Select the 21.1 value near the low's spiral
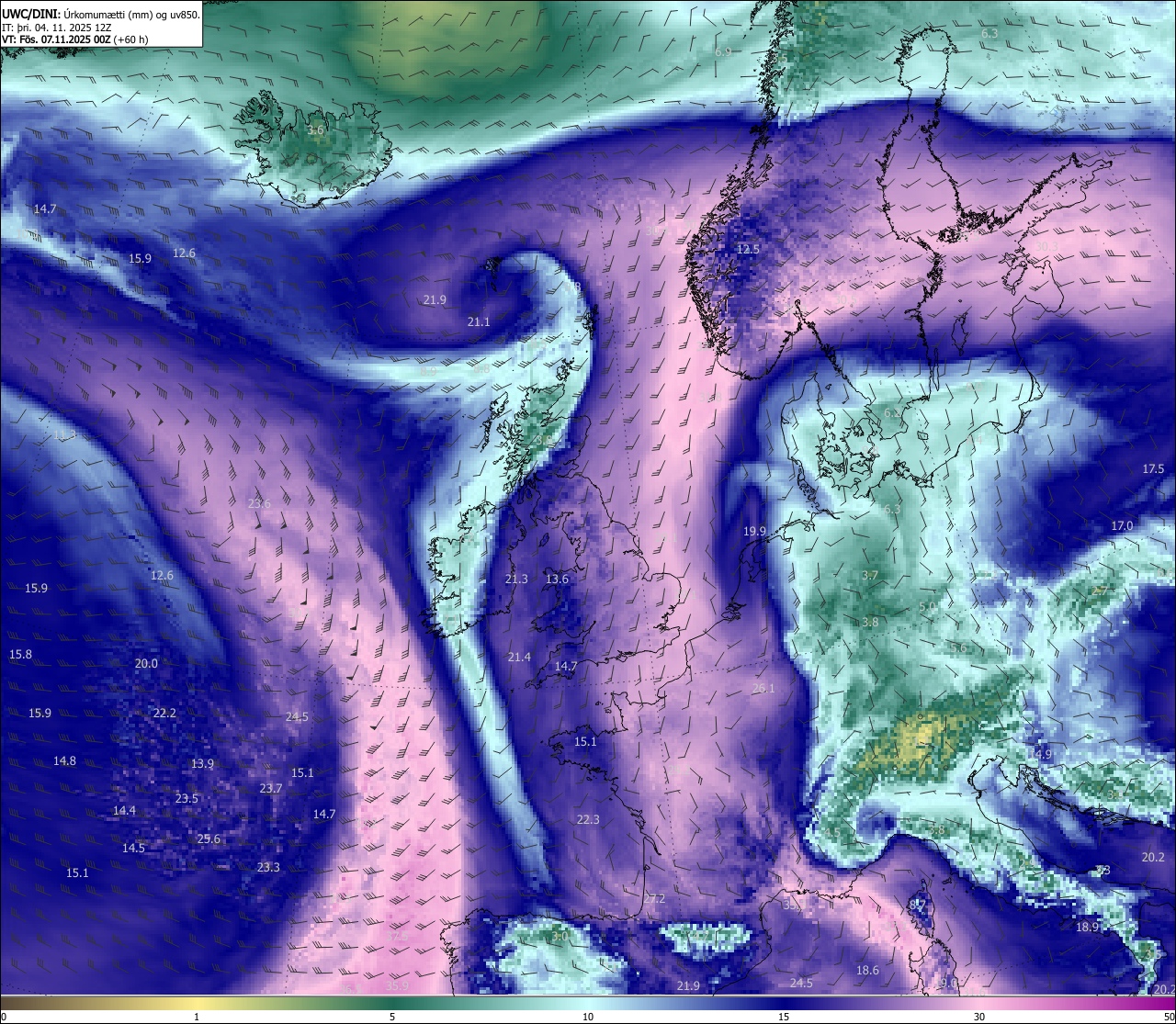1176x1024 pixels. click(479, 322)
